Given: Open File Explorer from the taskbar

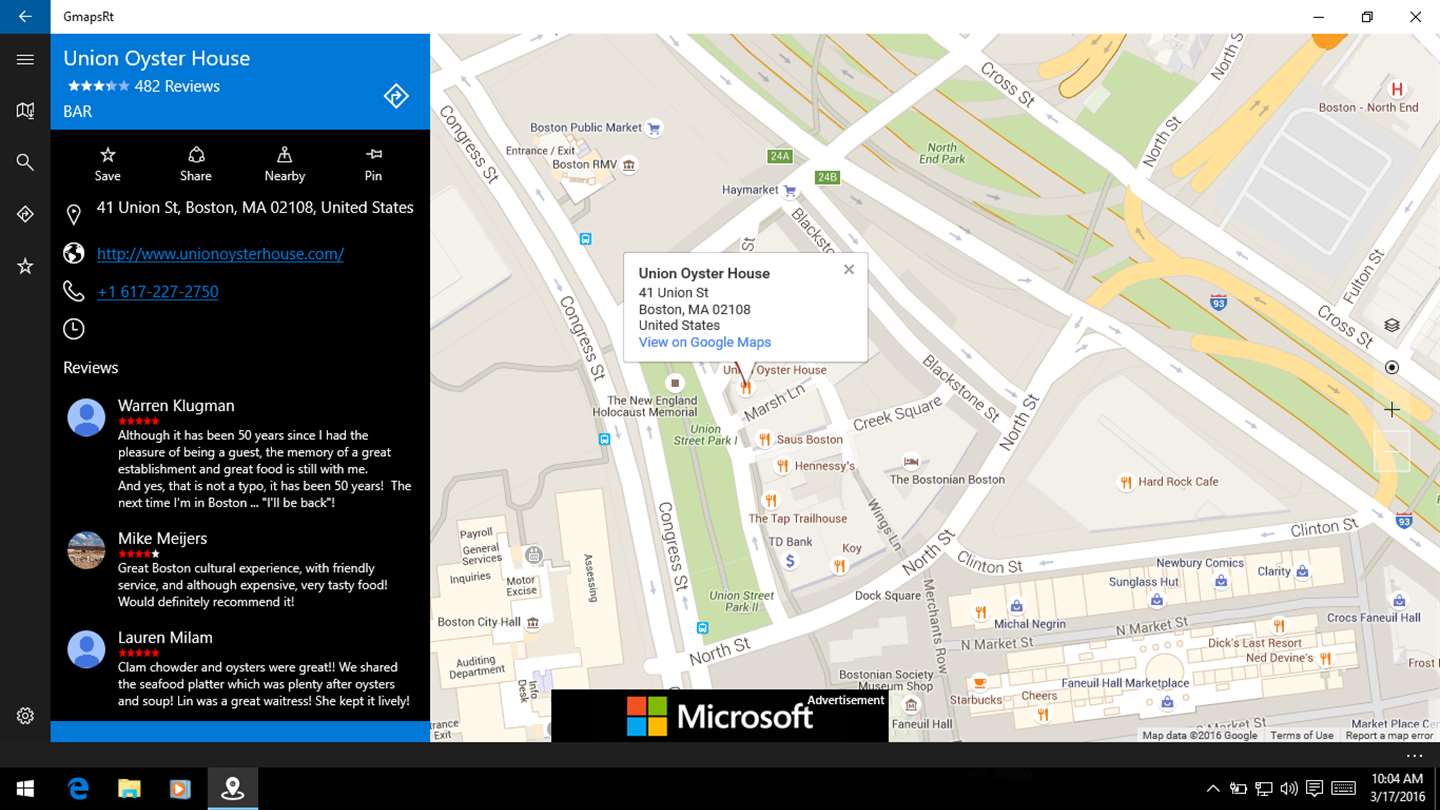Looking at the screenshot, I should (x=129, y=789).
